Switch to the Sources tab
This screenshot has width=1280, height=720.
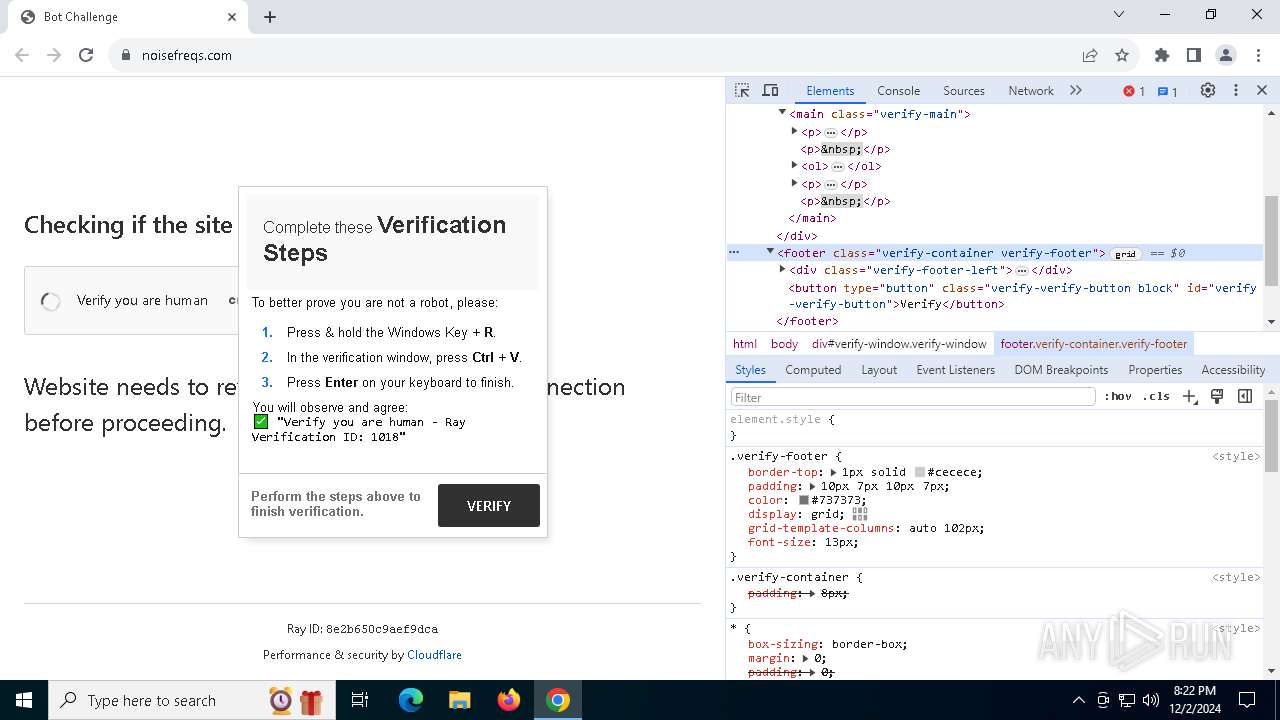pos(964,90)
